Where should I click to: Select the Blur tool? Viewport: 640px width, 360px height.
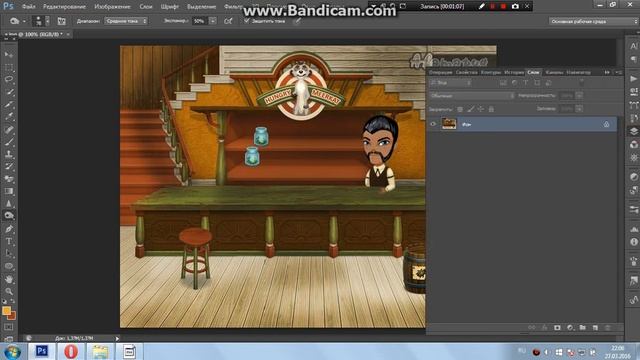(9, 203)
